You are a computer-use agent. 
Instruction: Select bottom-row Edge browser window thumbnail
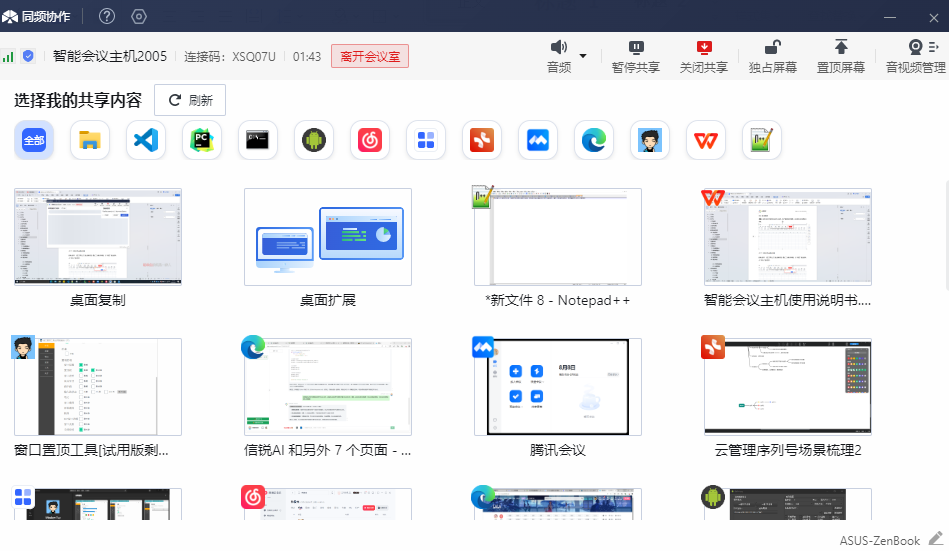[x=558, y=504]
